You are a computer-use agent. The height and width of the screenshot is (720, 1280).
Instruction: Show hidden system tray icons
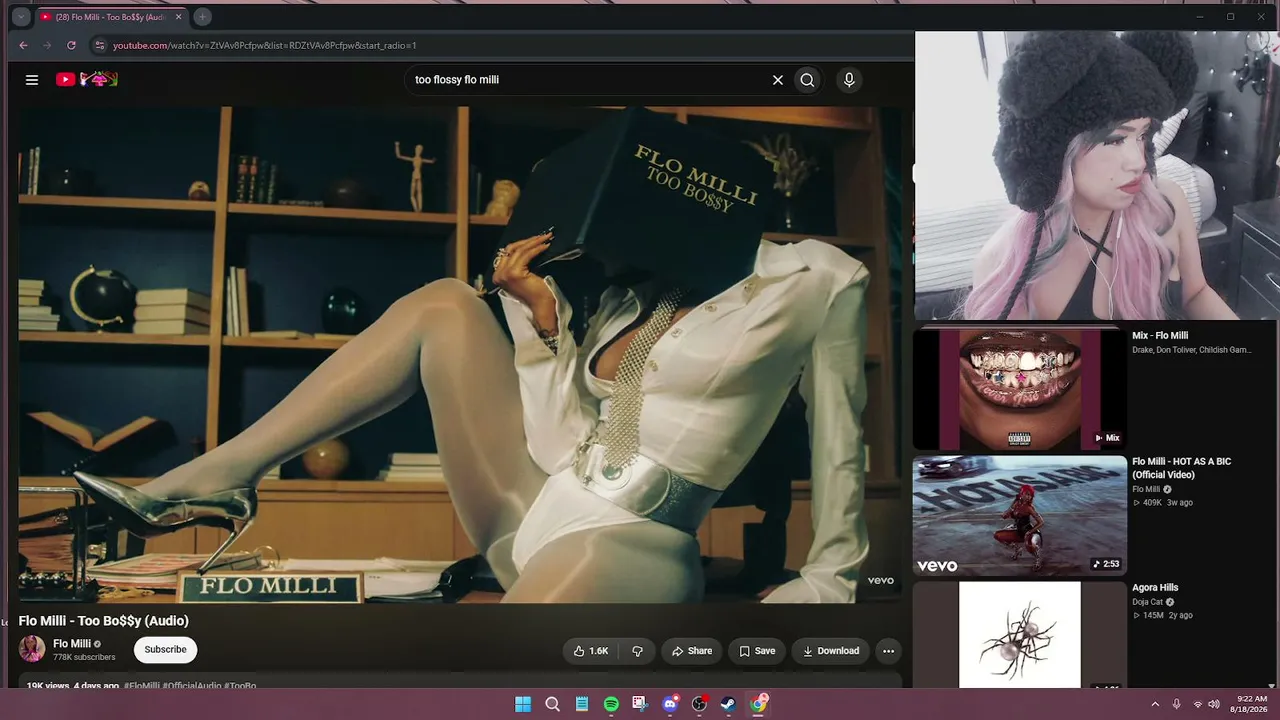click(x=1155, y=704)
